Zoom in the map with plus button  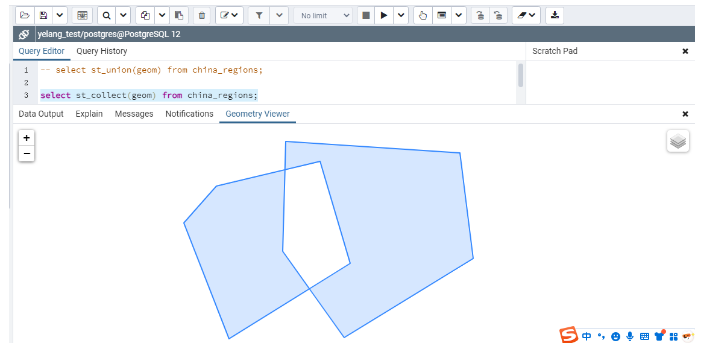pyautogui.click(x=26, y=138)
